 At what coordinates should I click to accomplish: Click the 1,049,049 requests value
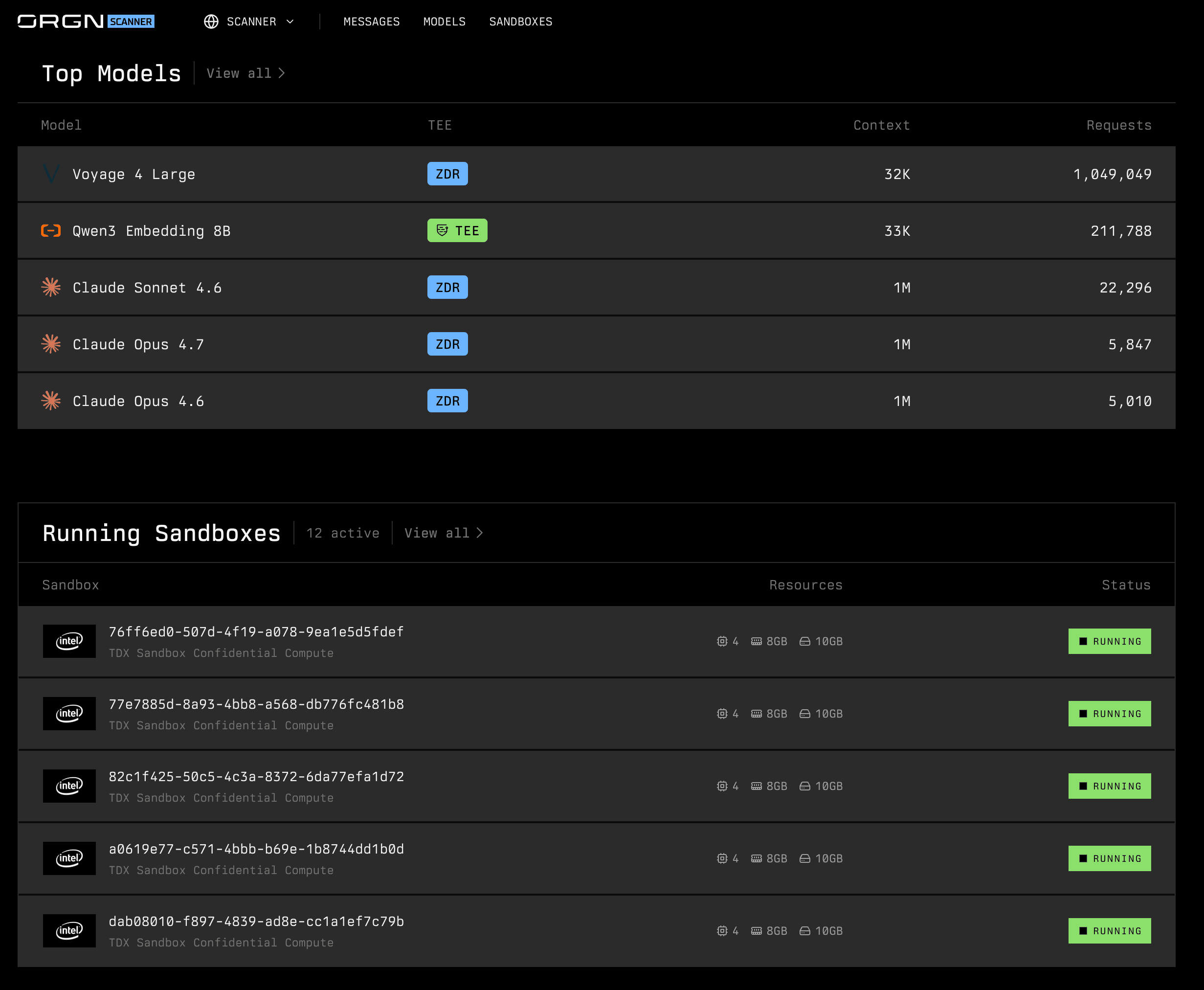pos(1112,175)
